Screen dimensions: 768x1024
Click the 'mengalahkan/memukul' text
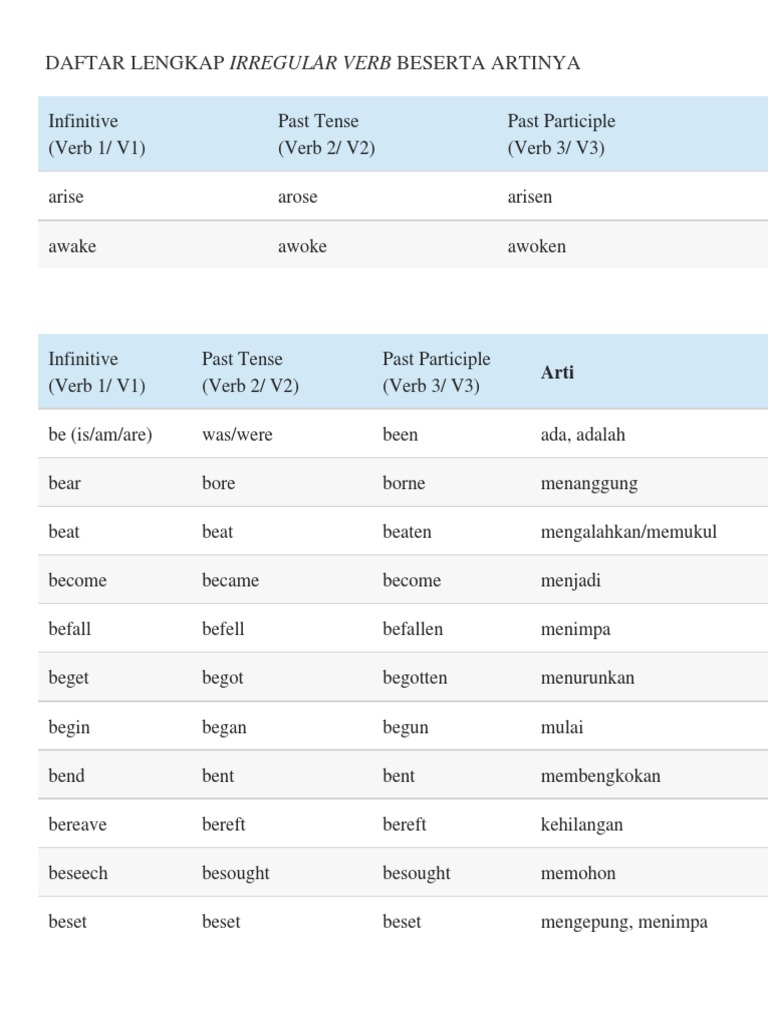click(628, 532)
